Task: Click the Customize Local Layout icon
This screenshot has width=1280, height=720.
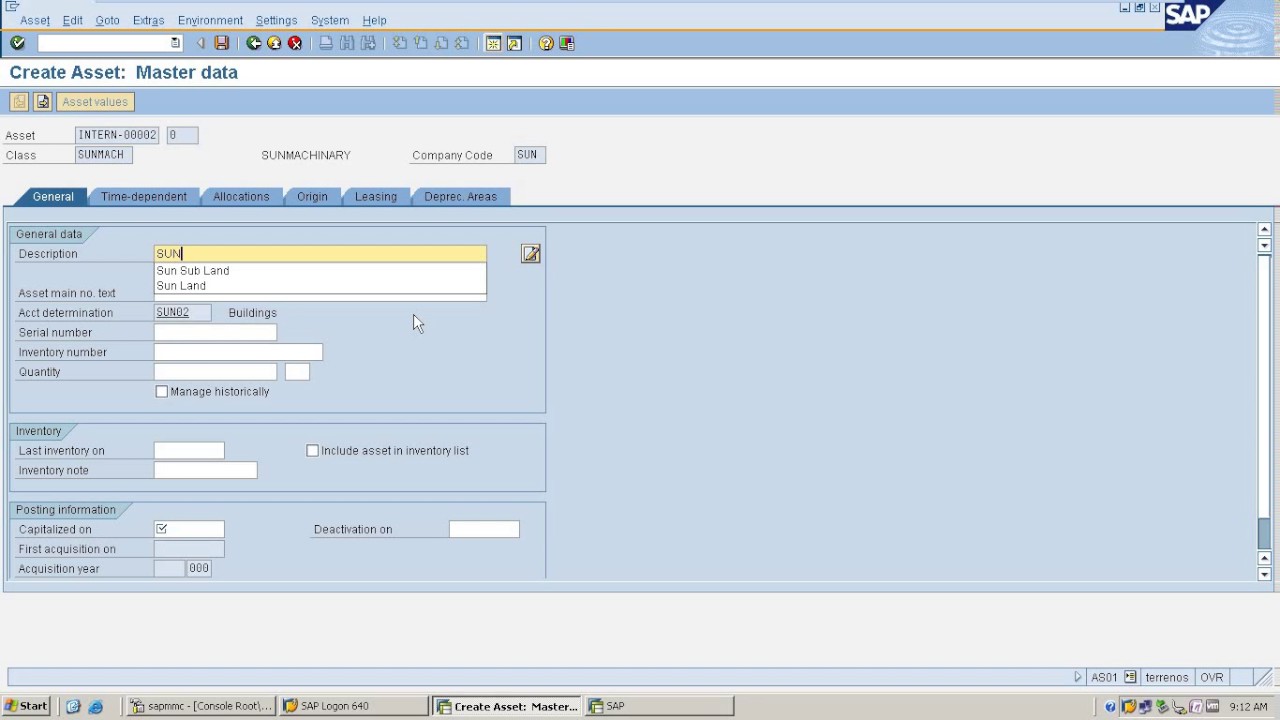Action: [567, 43]
